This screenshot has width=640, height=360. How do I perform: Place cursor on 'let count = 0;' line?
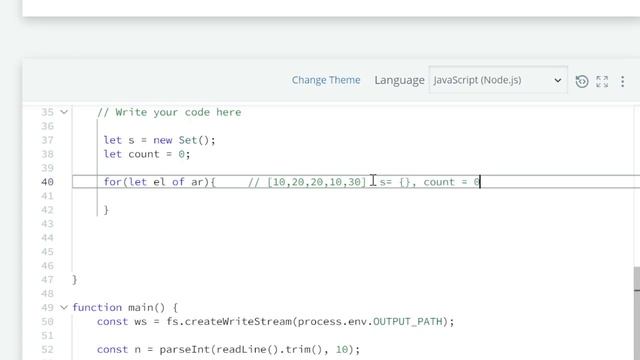coord(147,154)
